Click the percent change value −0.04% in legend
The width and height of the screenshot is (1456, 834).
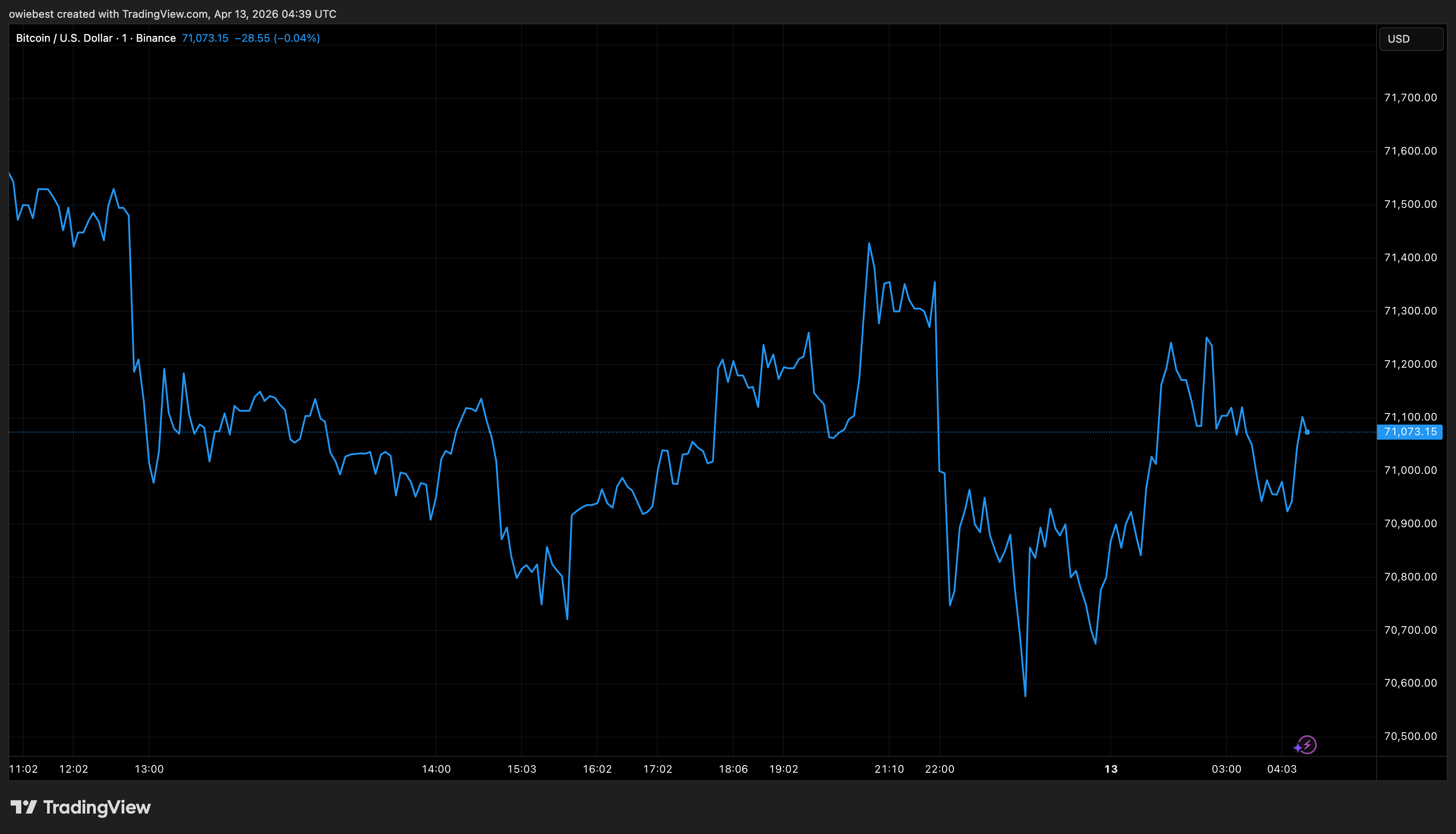(x=300, y=38)
